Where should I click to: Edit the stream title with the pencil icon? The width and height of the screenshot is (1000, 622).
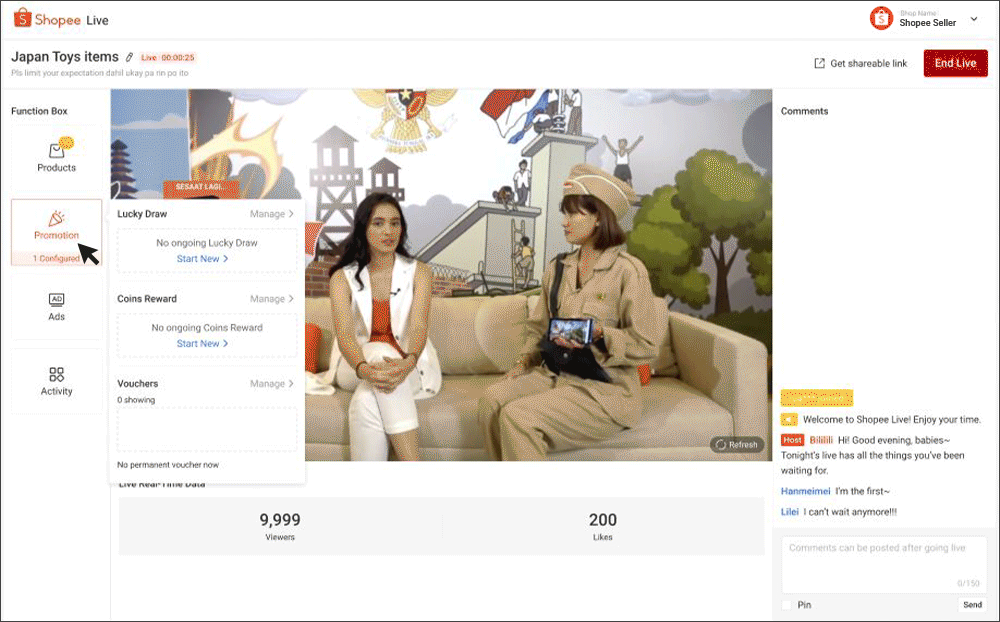[x=127, y=57]
